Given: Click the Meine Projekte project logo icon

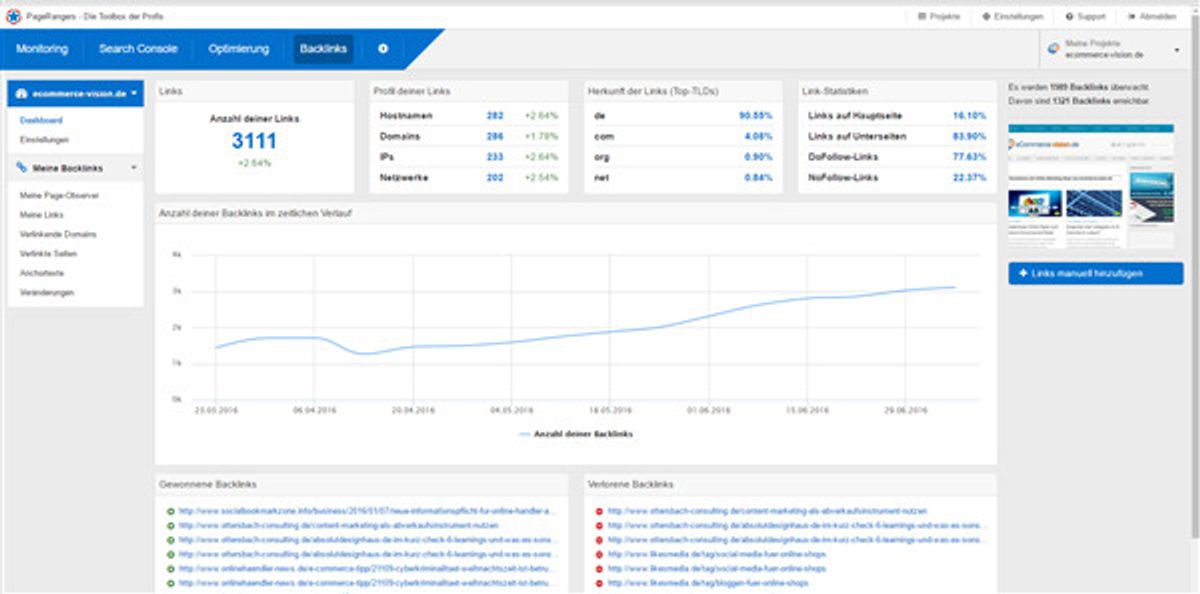Looking at the screenshot, I should tap(1053, 49).
